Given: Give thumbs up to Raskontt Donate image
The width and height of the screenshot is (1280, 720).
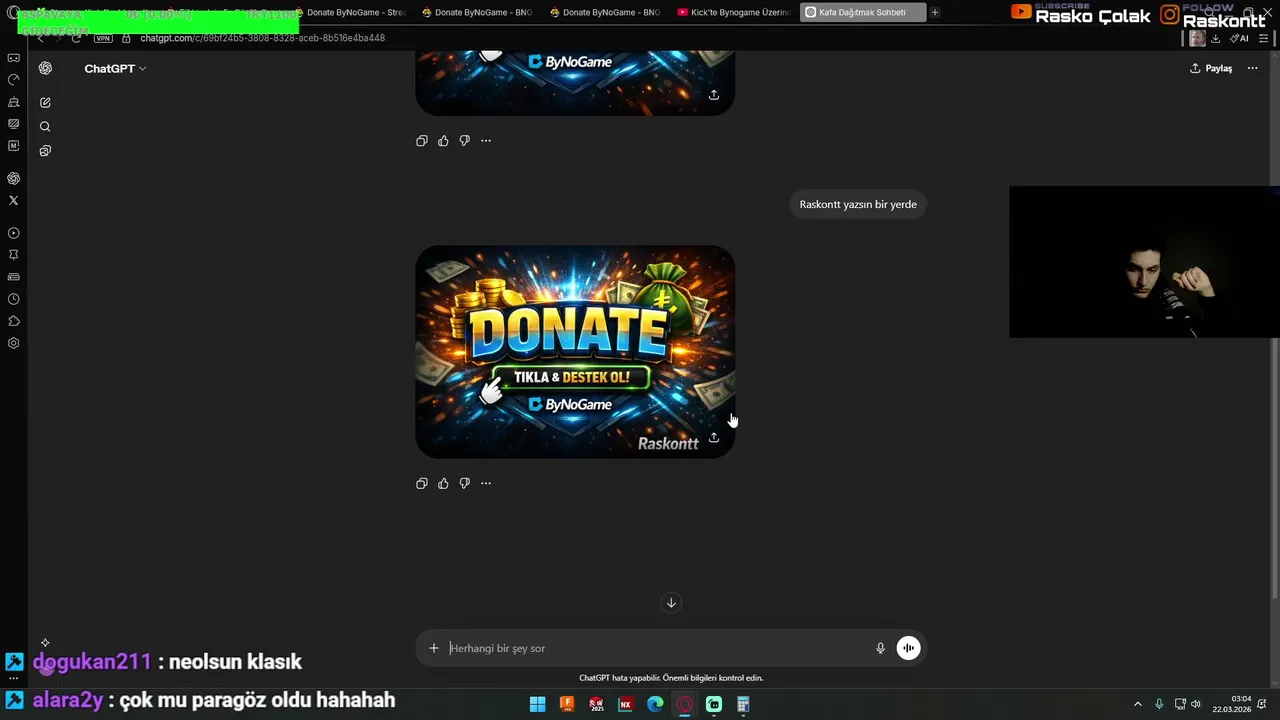Looking at the screenshot, I should coord(443,483).
